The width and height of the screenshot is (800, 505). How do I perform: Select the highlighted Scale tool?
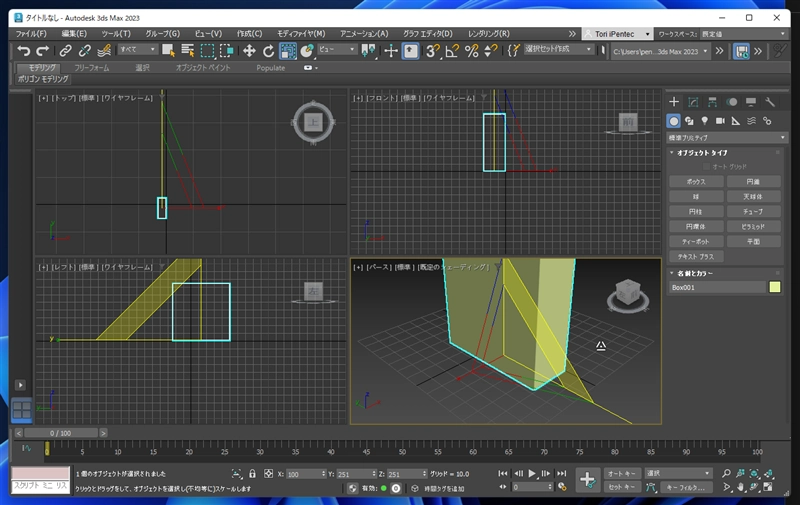click(288, 50)
